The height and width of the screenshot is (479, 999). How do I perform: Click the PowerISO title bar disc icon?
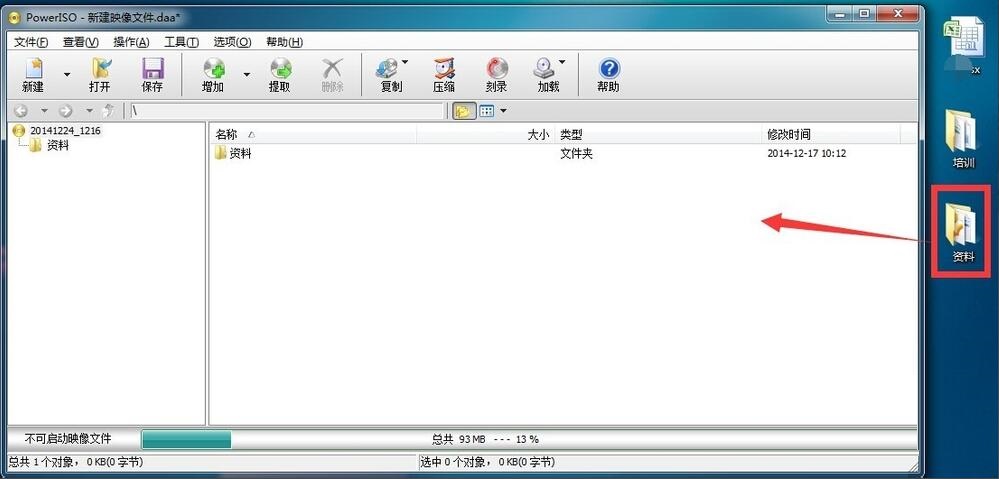pyautogui.click(x=15, y=17)
